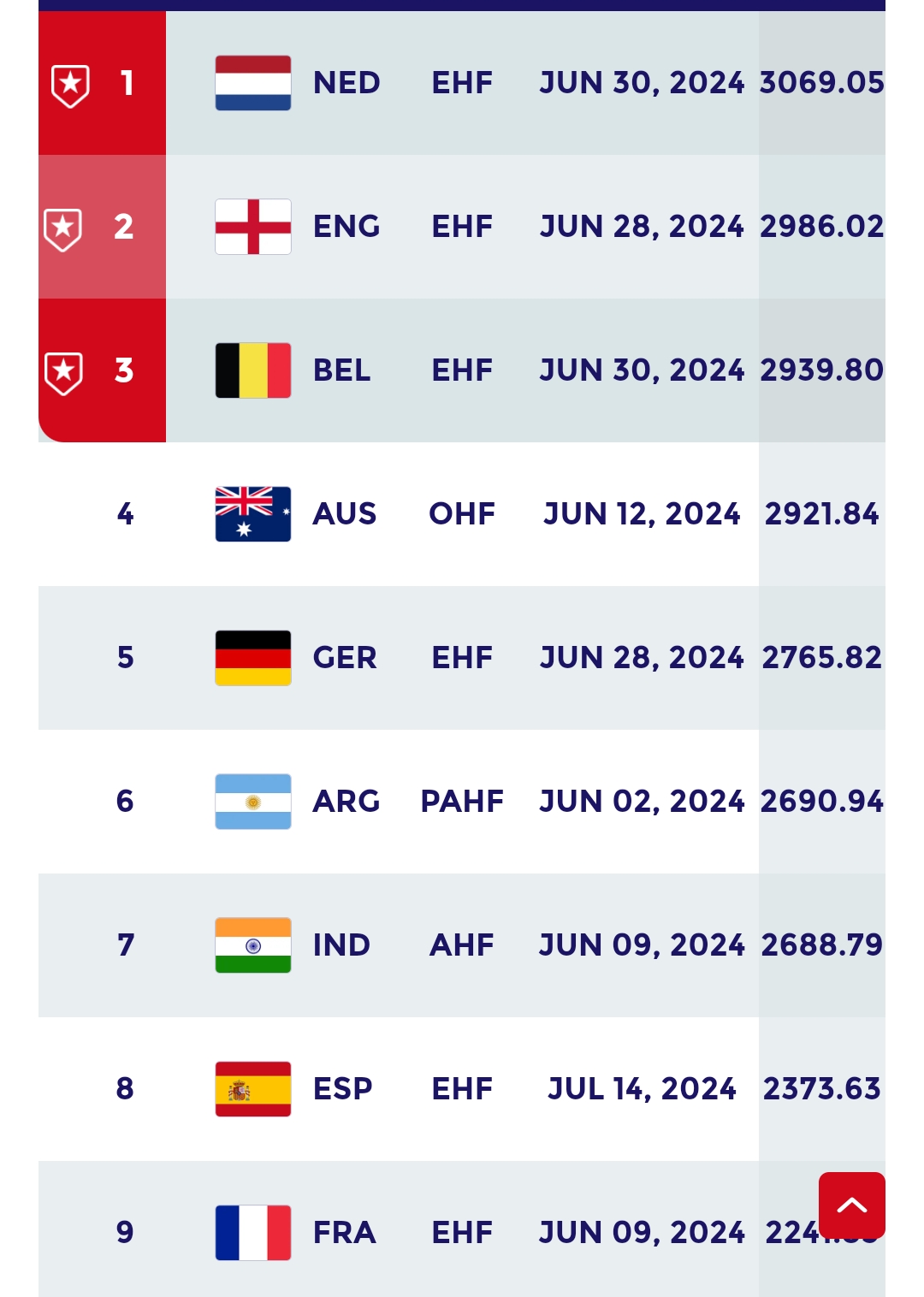
Task: Click the France flag icon
Action: 252,1233
